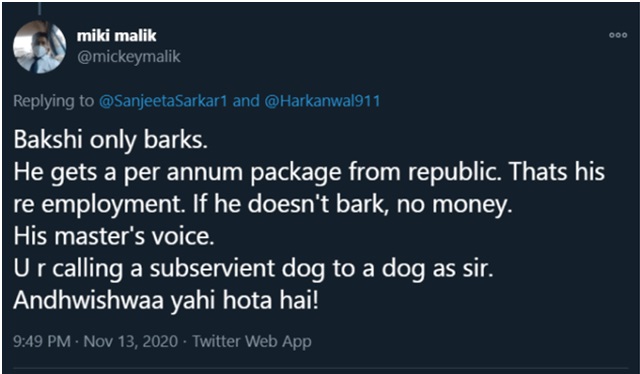Open the @SanjeetaSarkar1 mention
This screenshot has height=374, width=640.
(x=163, y=101)
